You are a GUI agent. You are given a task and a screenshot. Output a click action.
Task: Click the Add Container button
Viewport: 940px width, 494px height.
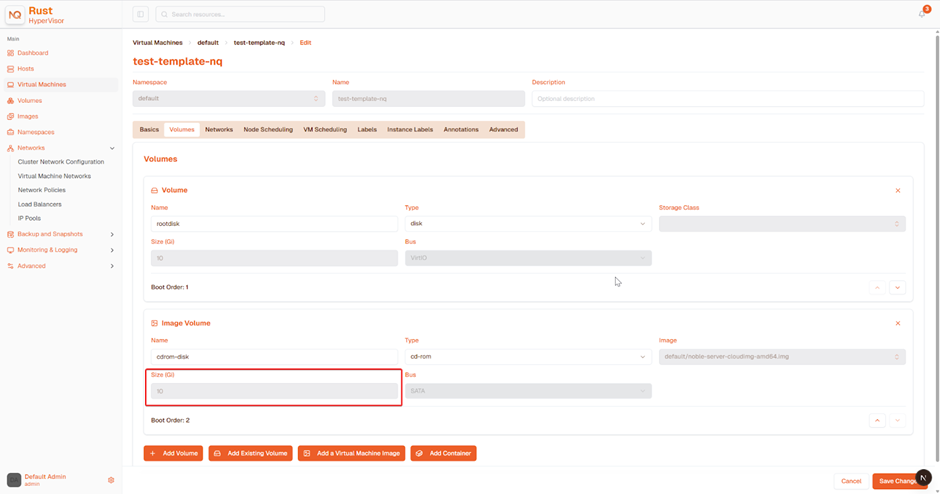tap(444, 453)
